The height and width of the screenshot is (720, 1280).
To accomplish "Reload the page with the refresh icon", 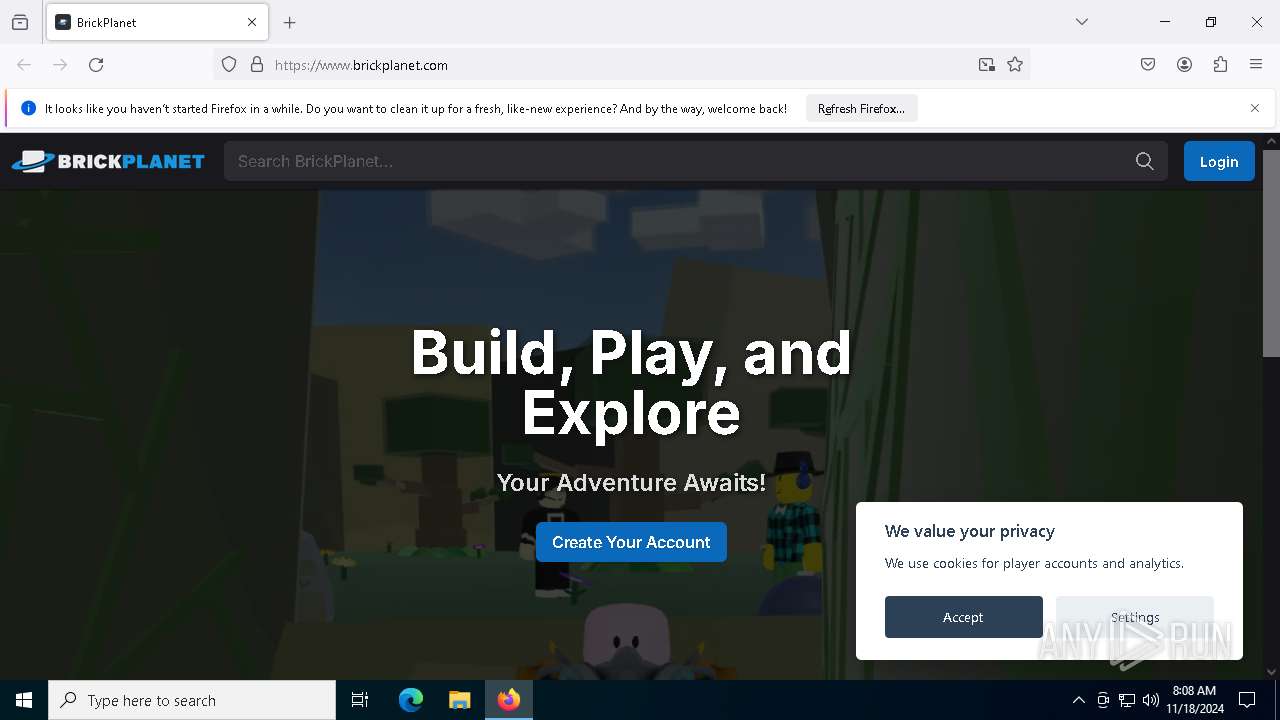I will click(96, 65).
